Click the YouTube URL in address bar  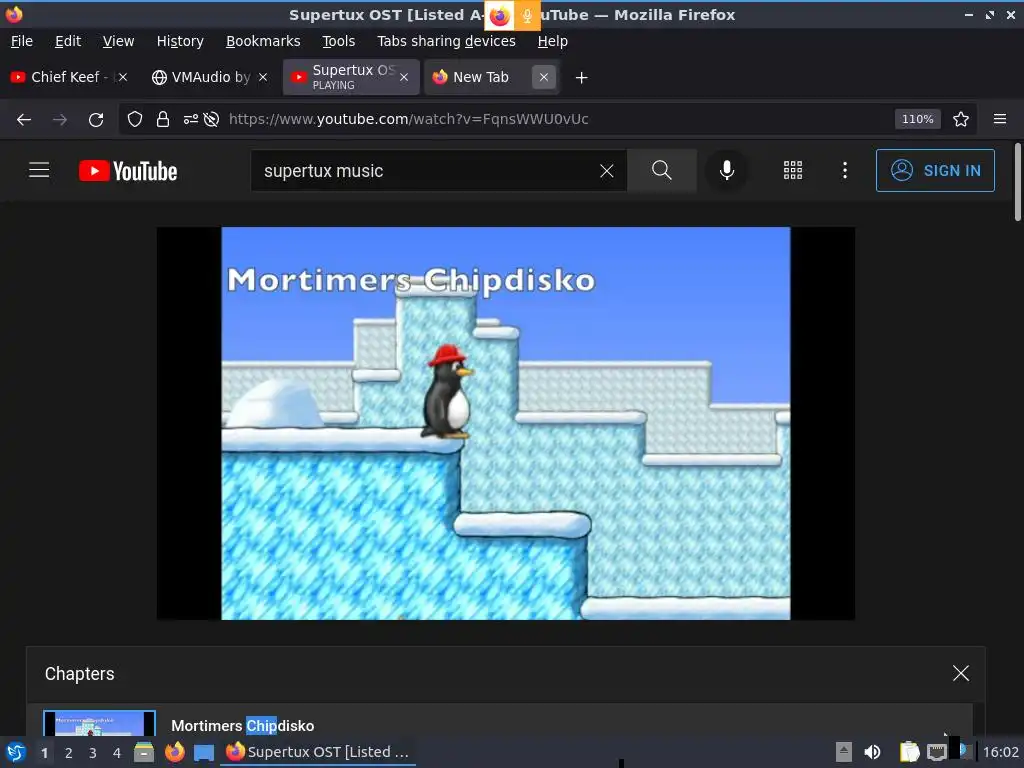pyautogui.click(x=408, y=119)
